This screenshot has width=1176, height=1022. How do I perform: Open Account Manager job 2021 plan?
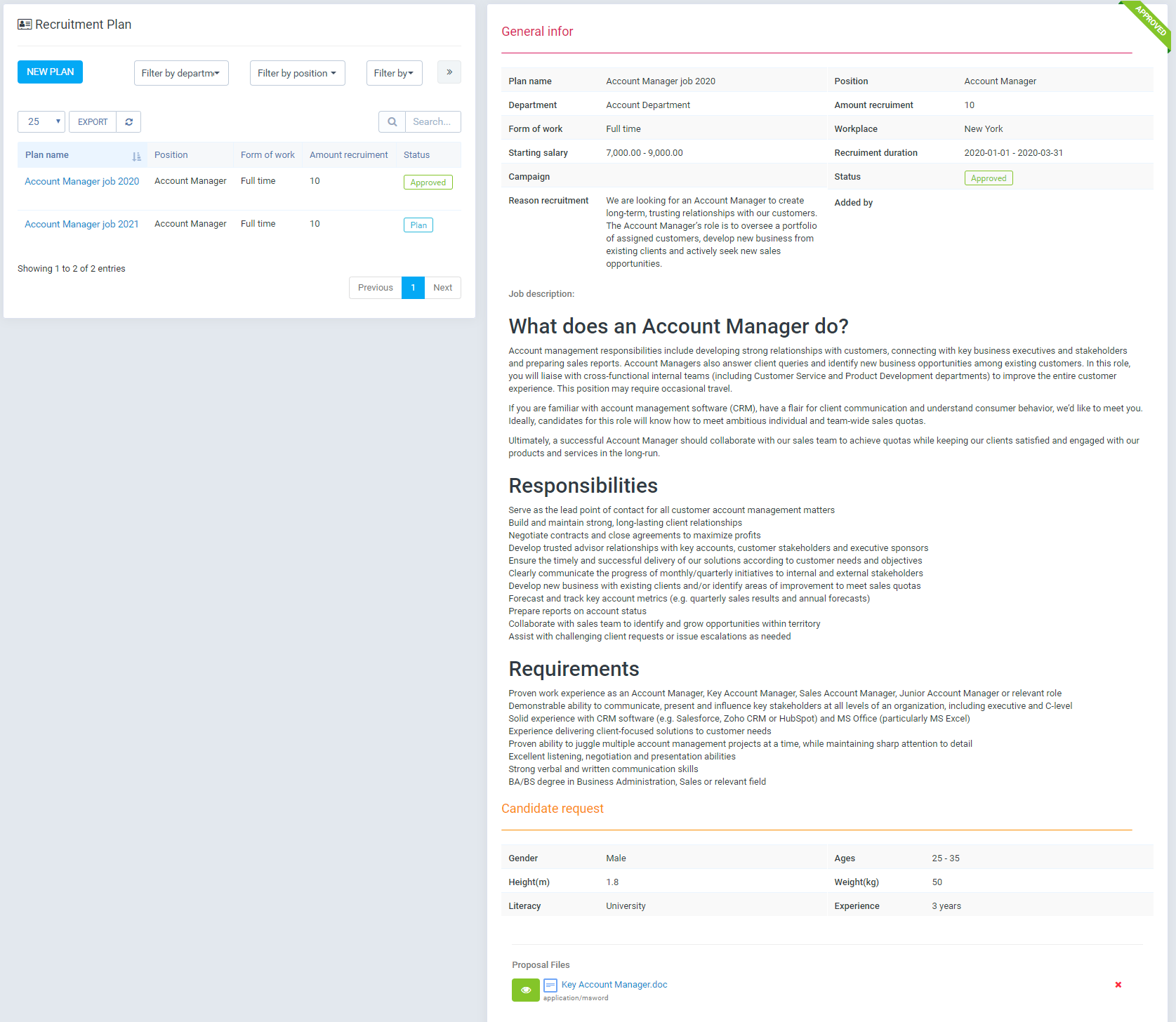coord(81,225)
